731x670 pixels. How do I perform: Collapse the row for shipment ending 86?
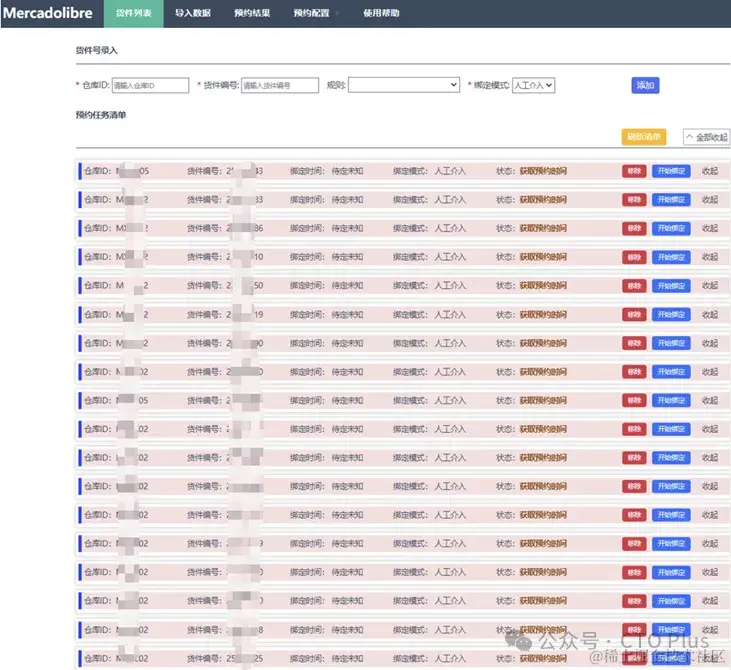tap(710, 228)
